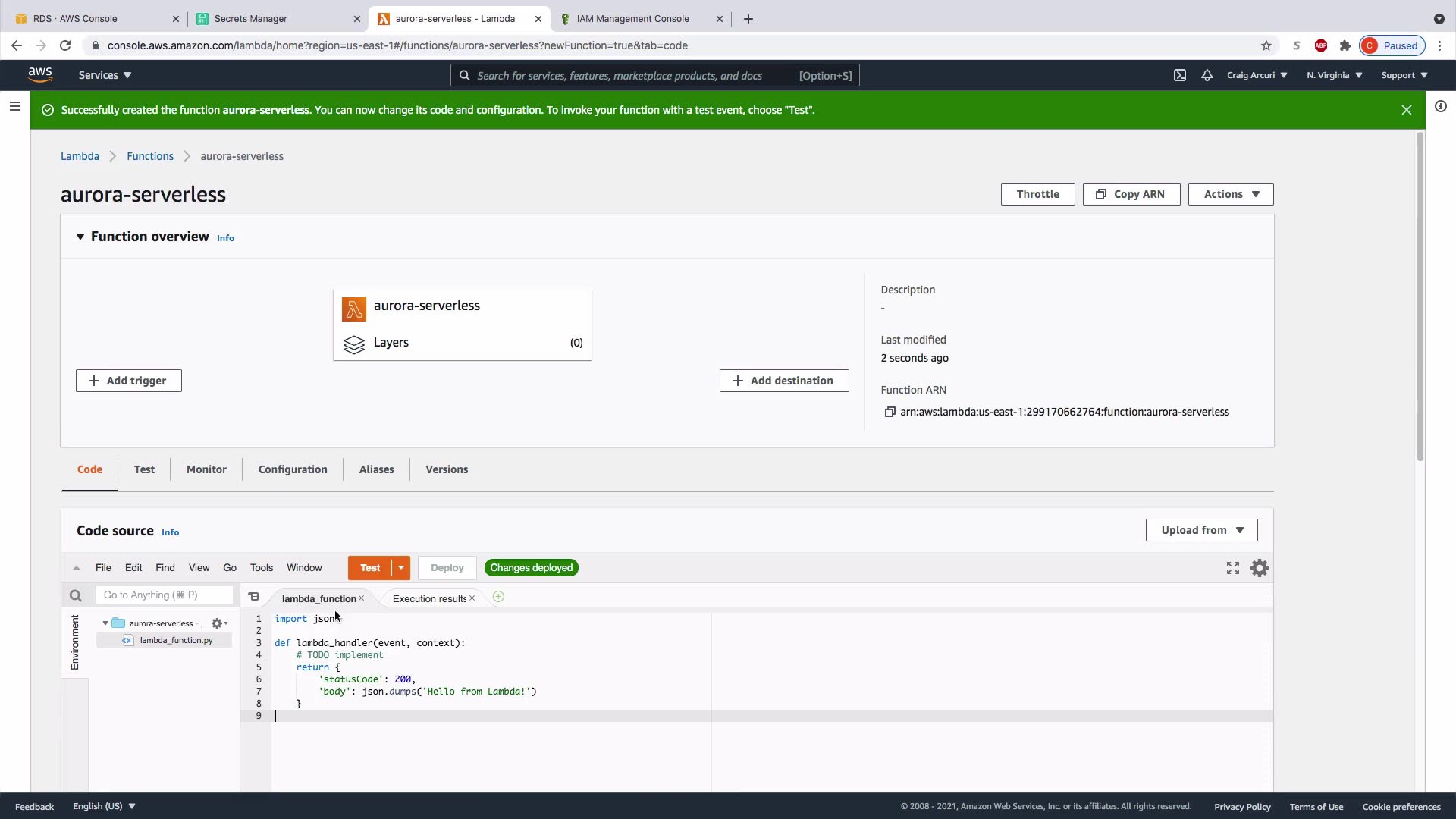Open the Tools menu in the editor
1456x819 pixels.
[x=262, y=568]
